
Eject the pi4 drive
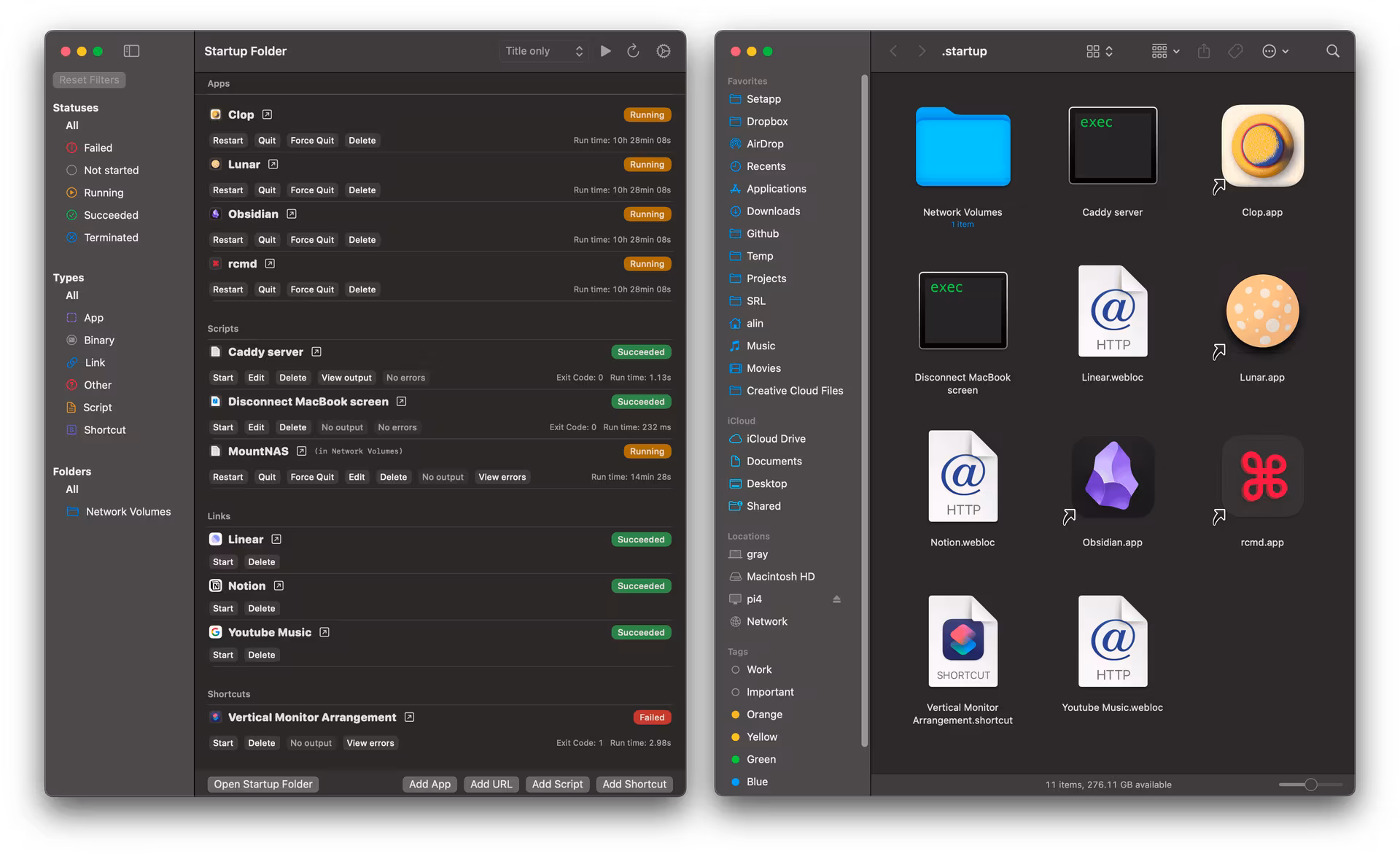click(x=837, y=599)
